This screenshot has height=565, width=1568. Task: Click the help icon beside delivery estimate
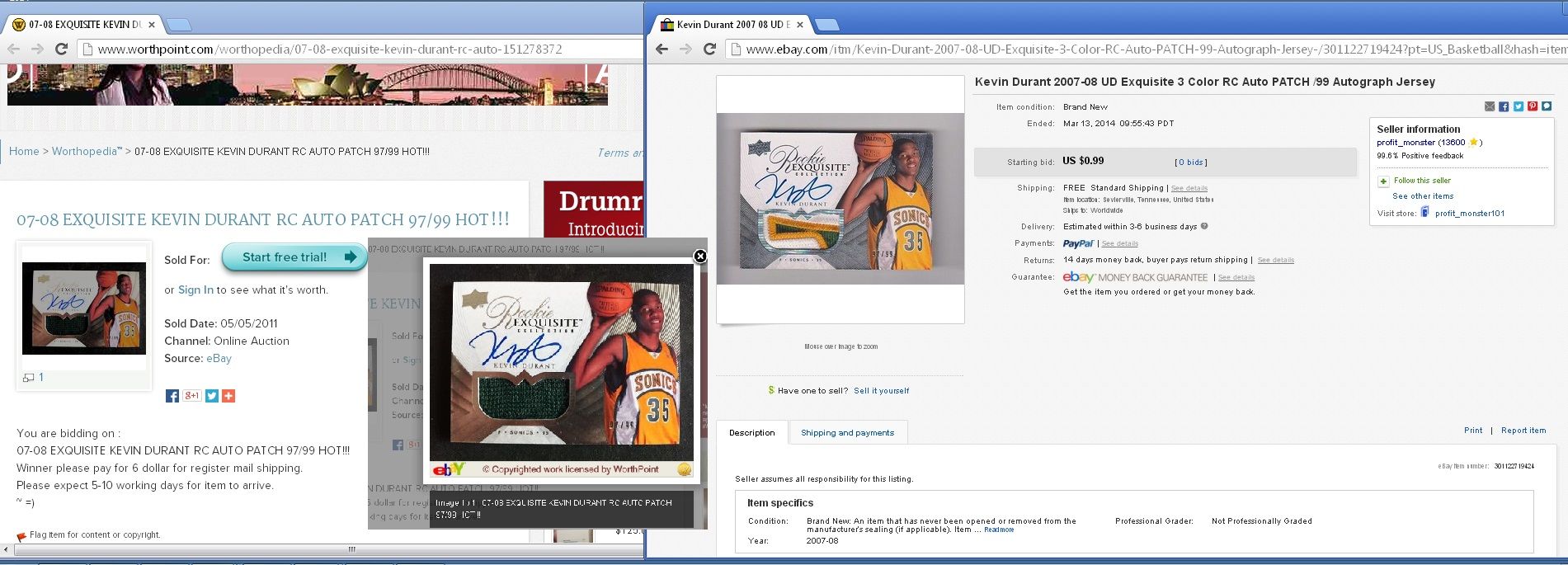(1204, 226)
